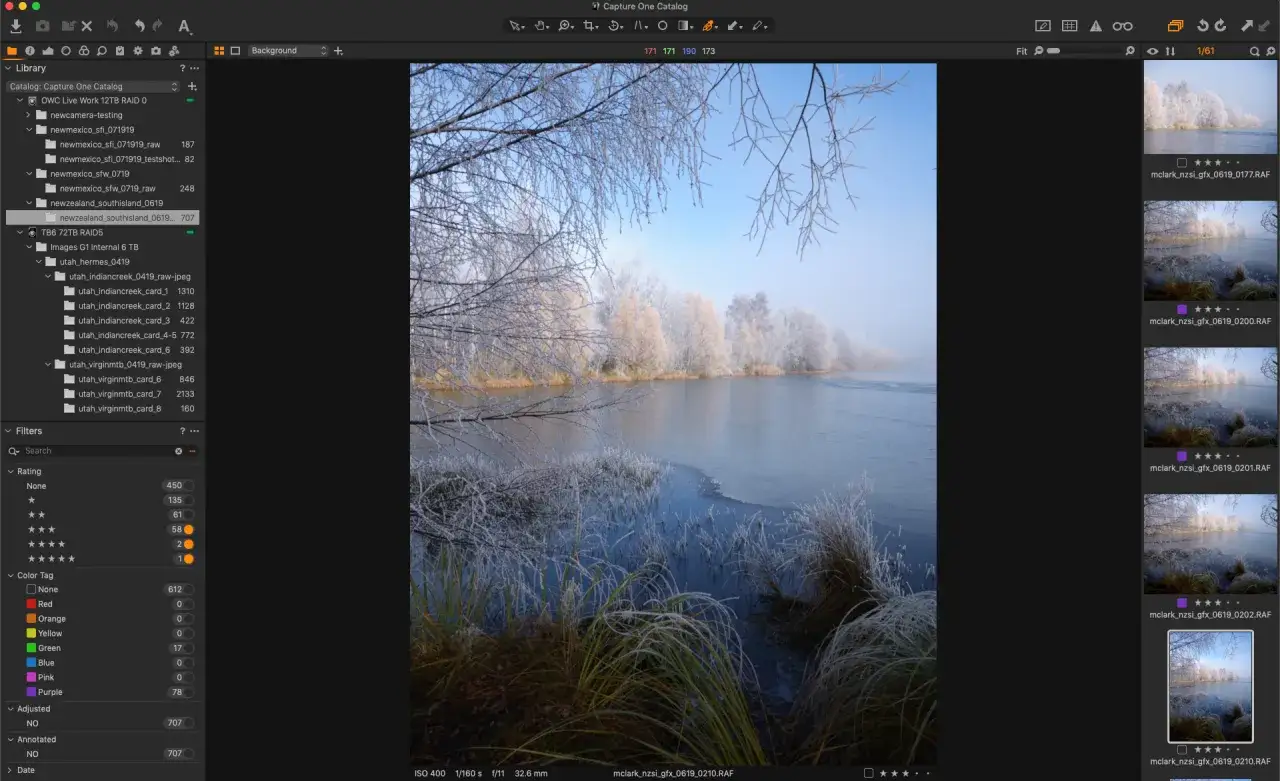Click the X delete icon in toolbar

87,26
